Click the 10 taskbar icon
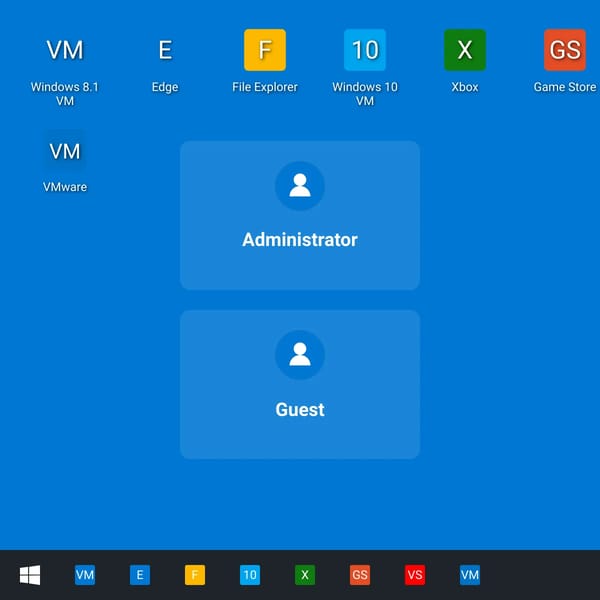The image size is (600, 600). [x=250, y=575]
